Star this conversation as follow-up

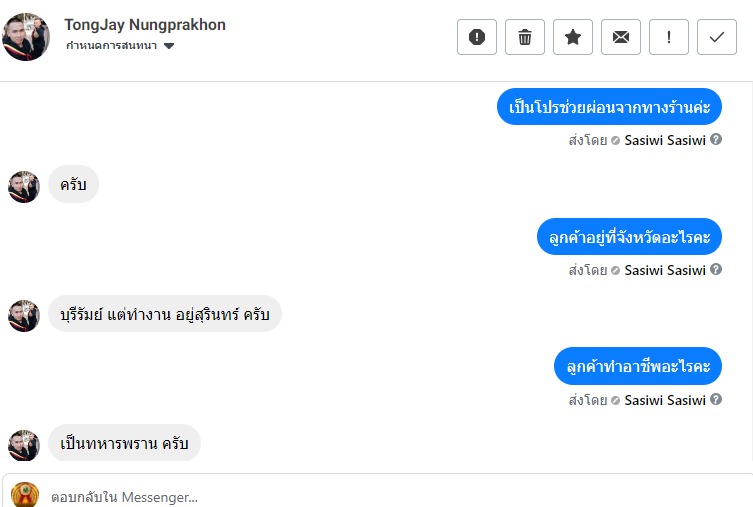tap(573, 37)
